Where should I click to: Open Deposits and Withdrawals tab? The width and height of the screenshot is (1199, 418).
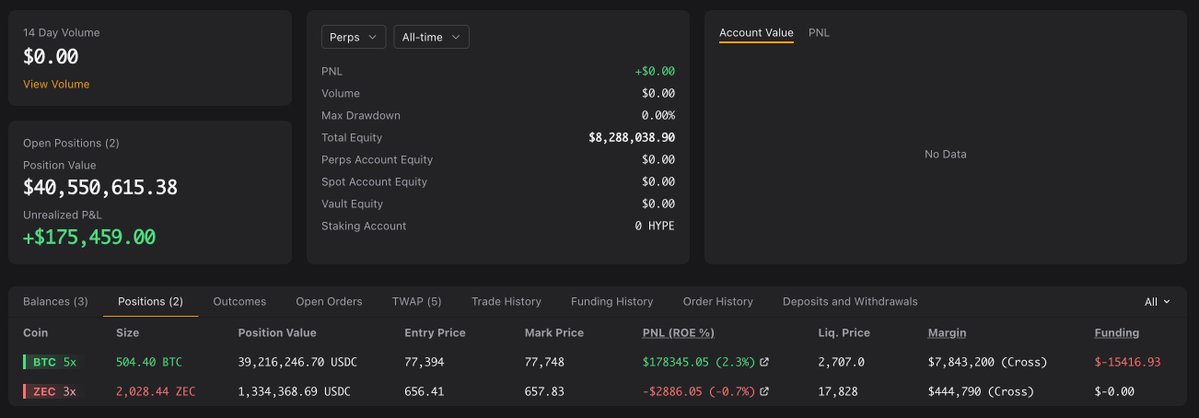(x=850, y=302)
